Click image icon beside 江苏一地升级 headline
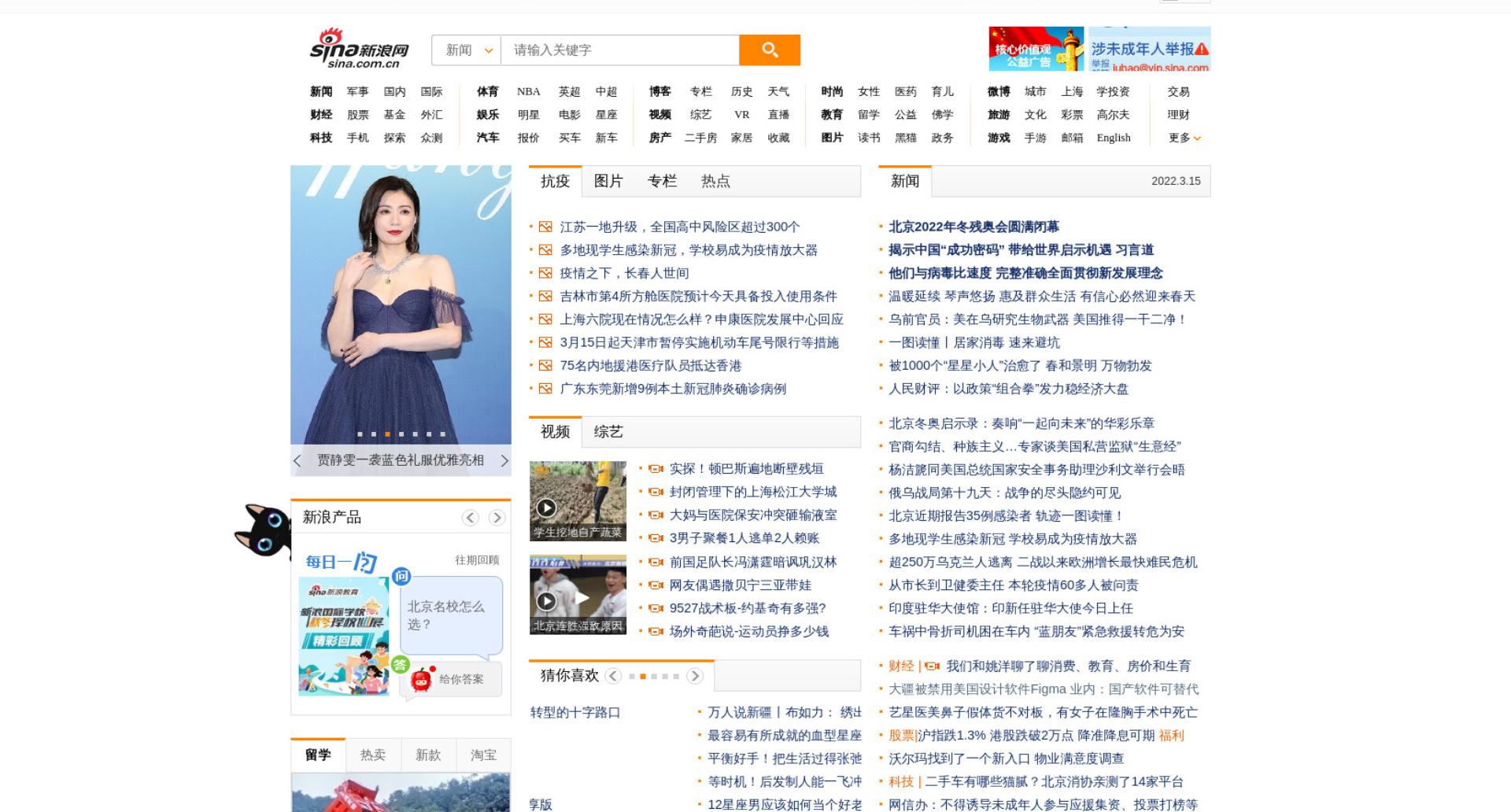The width and height of the screenshot is (1511, 812). (545, 227)
